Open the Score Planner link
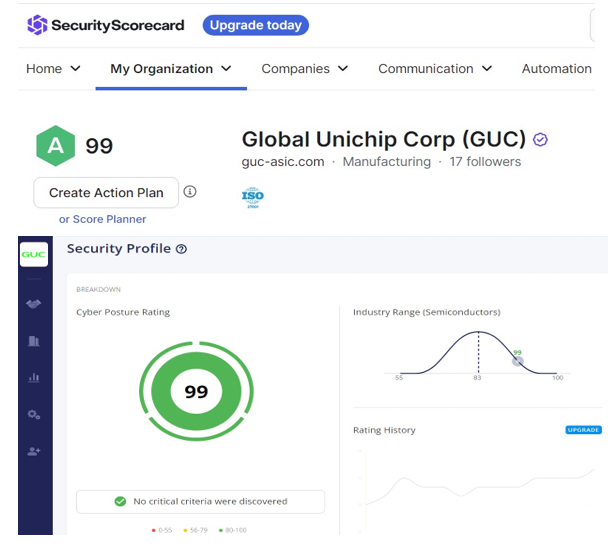This screenshot has width=608, height=547. tap(102, 219)
